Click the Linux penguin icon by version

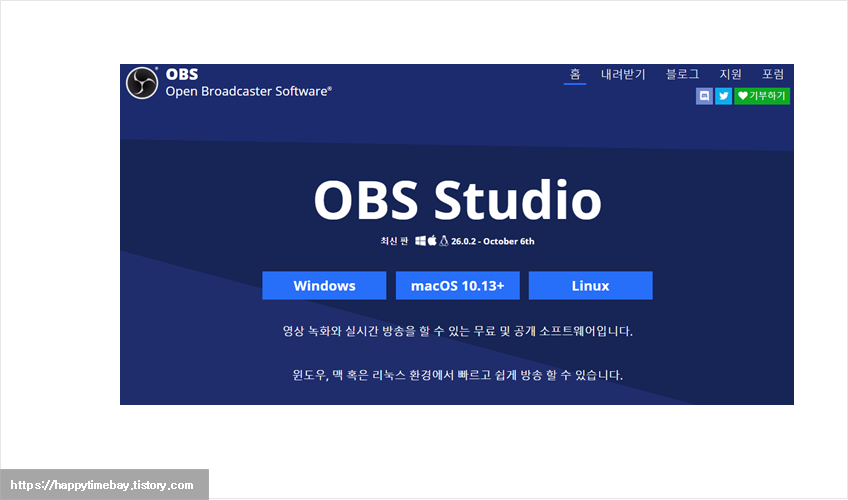coord(444,241)
